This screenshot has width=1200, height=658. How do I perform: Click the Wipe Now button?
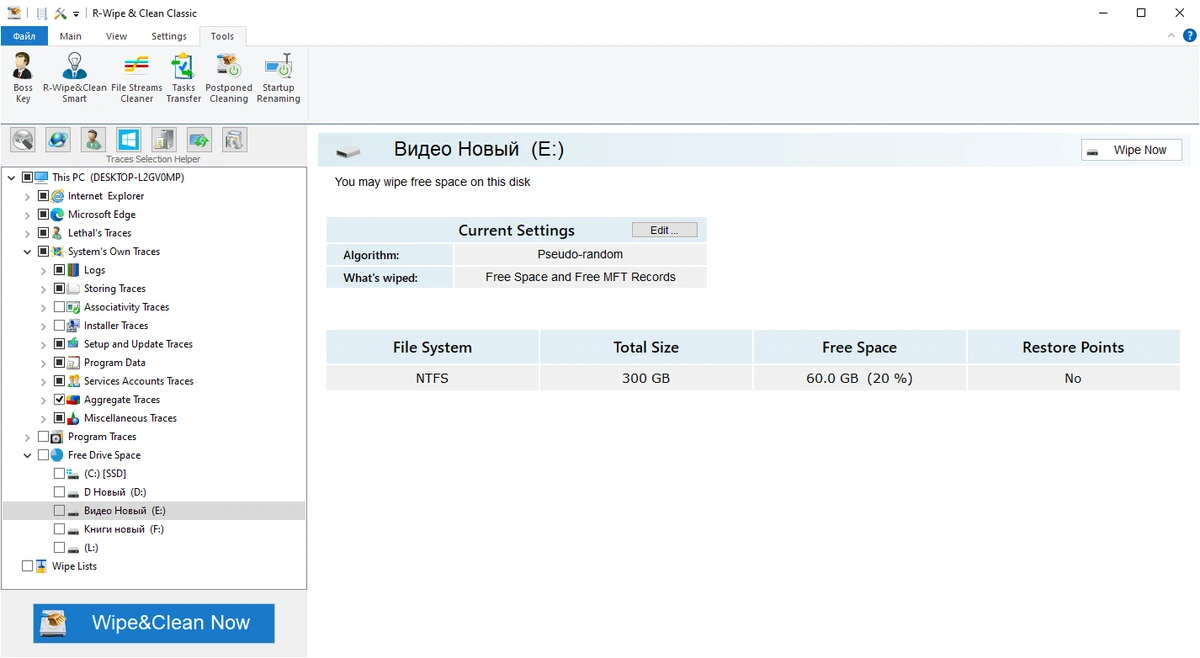click(1131, 150)
